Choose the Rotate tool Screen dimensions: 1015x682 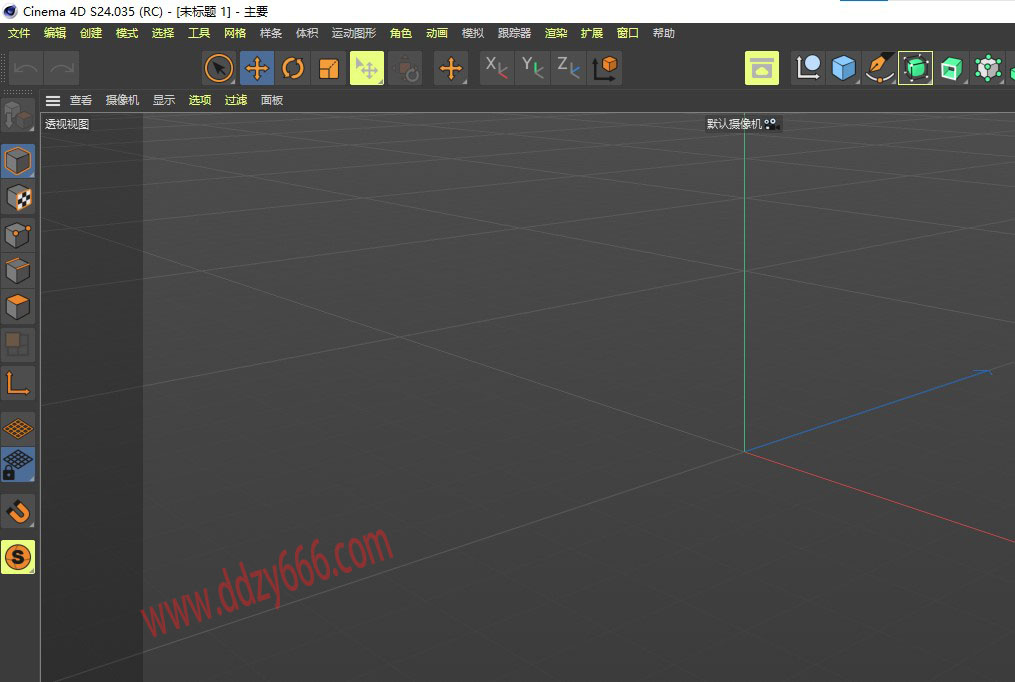[293, 68]
